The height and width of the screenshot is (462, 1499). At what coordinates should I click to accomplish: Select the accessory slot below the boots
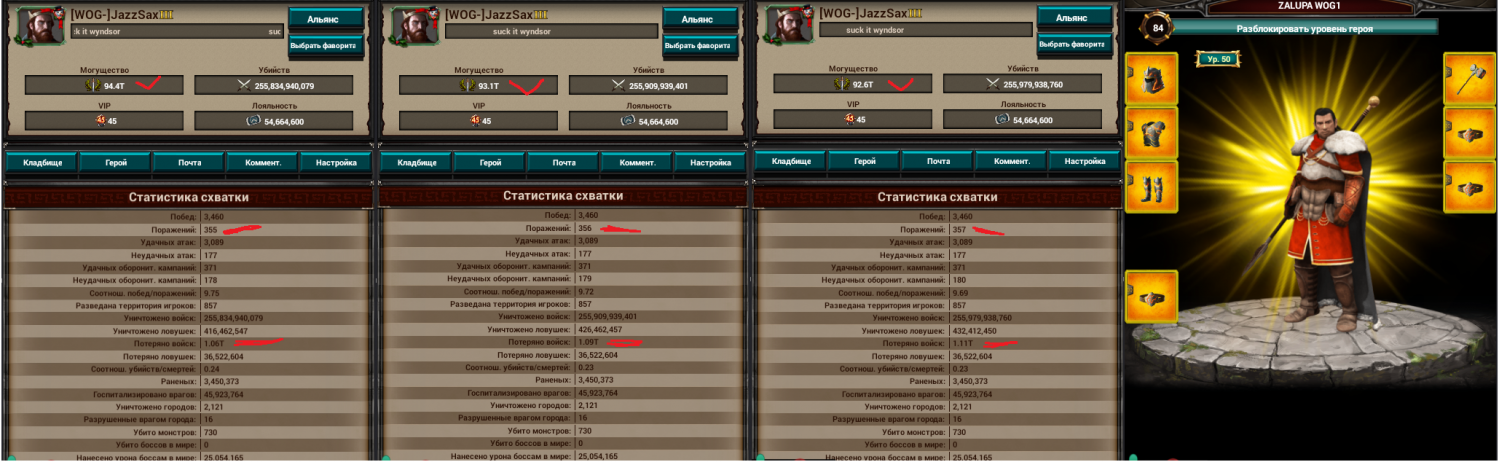1151,296
